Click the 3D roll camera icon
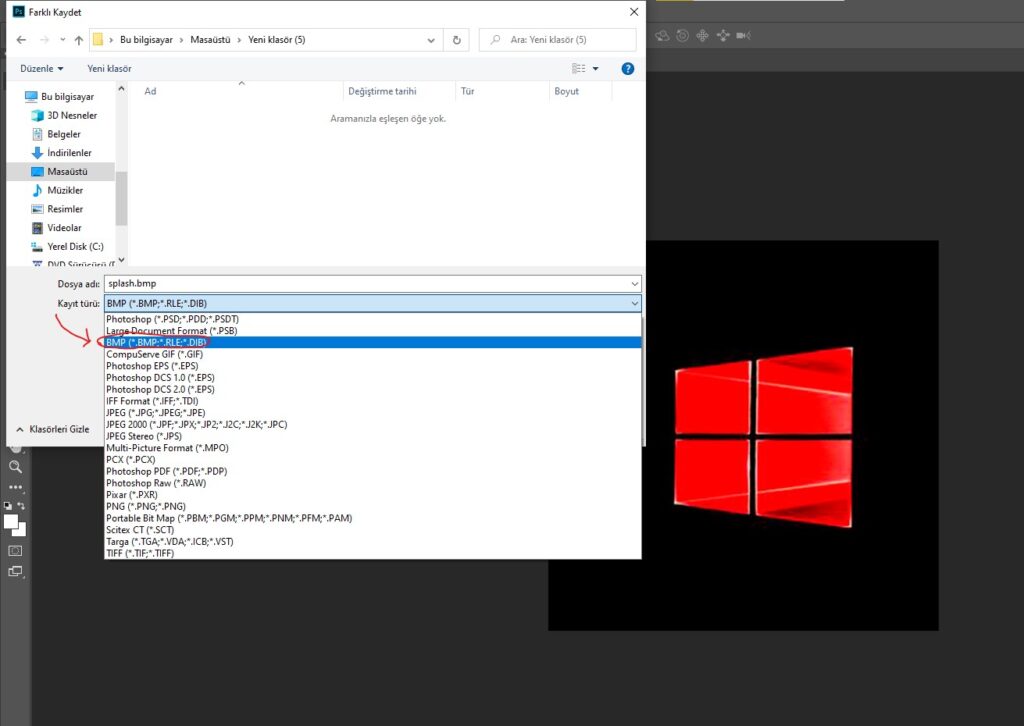The height and width of the screenshot is (726, 1024). point(682,35)
